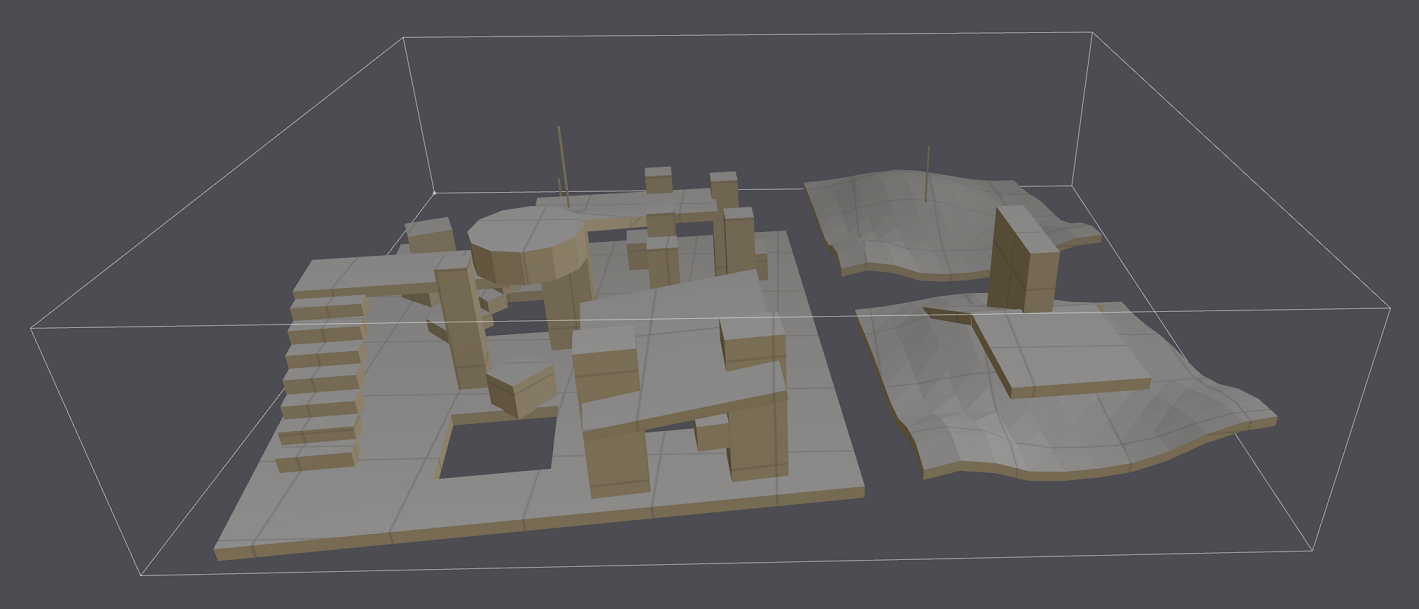Click the bottom step of the staircase
Viewport: 1419px width, 609px height.
pyautogui.click(x=316, y=459)
